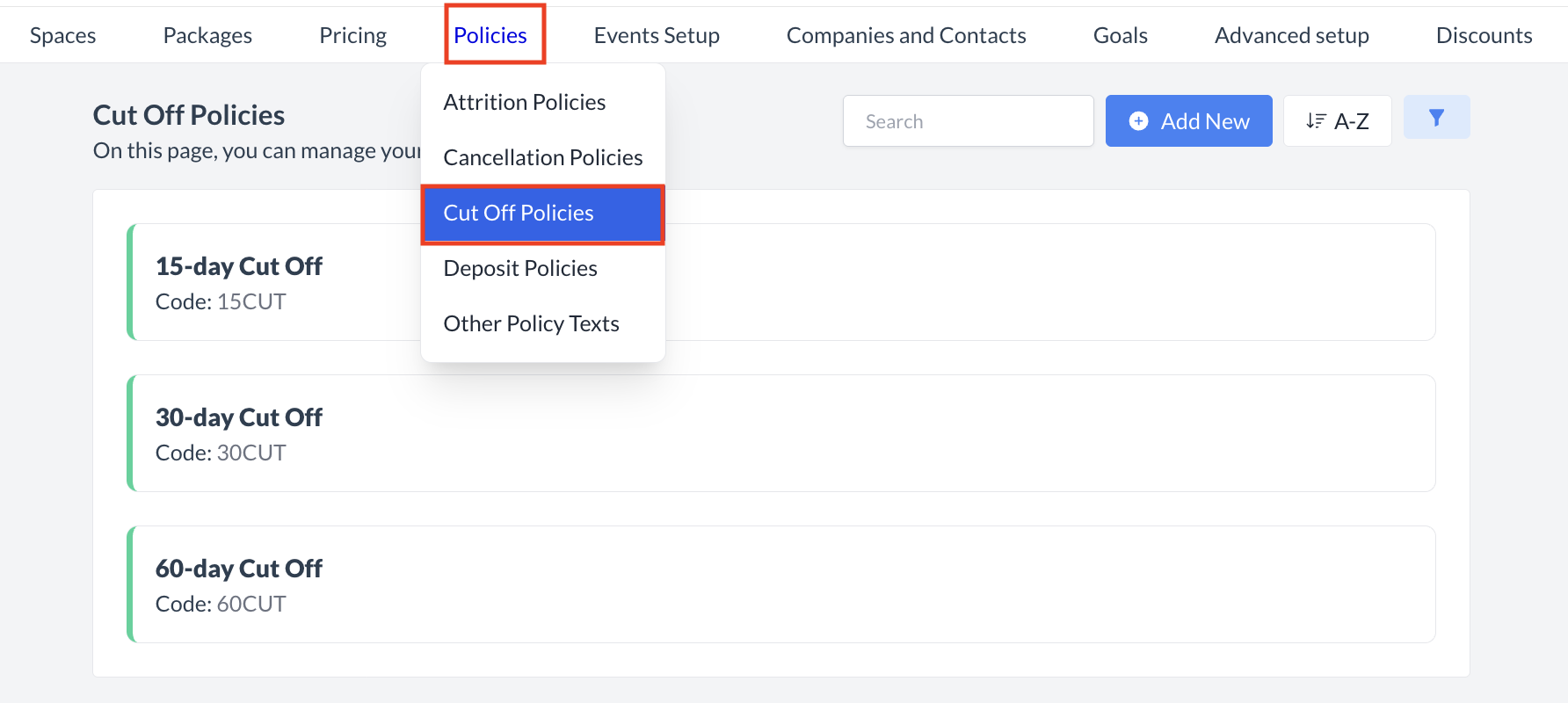Image resolution: width=1568 pixels, height=703 pixels.
Task: Navigate to the Goals section
Action: click(1120, 35)
